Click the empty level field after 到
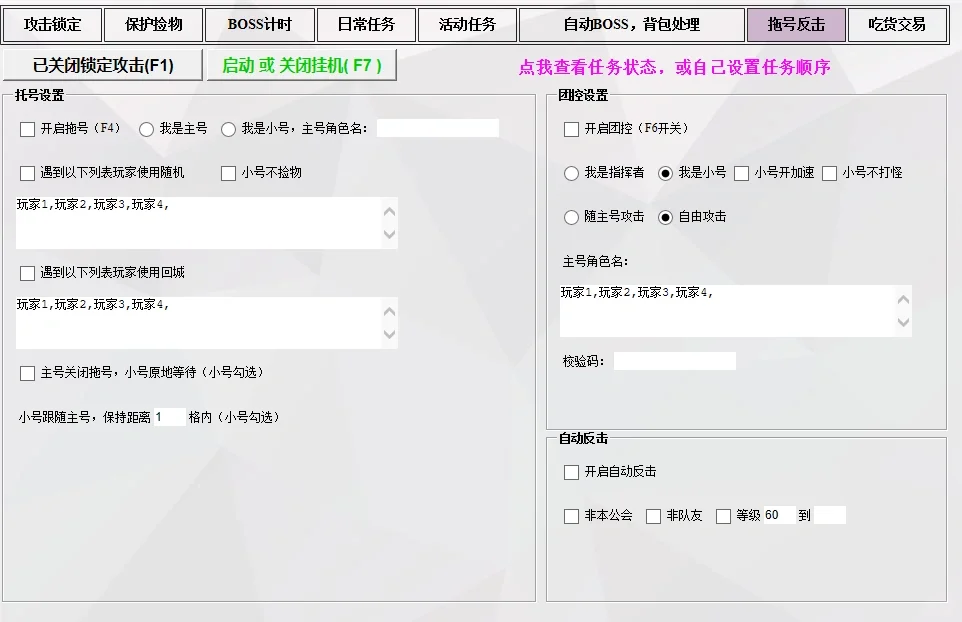Screen dimensions: 962x622 pos(829,515)
